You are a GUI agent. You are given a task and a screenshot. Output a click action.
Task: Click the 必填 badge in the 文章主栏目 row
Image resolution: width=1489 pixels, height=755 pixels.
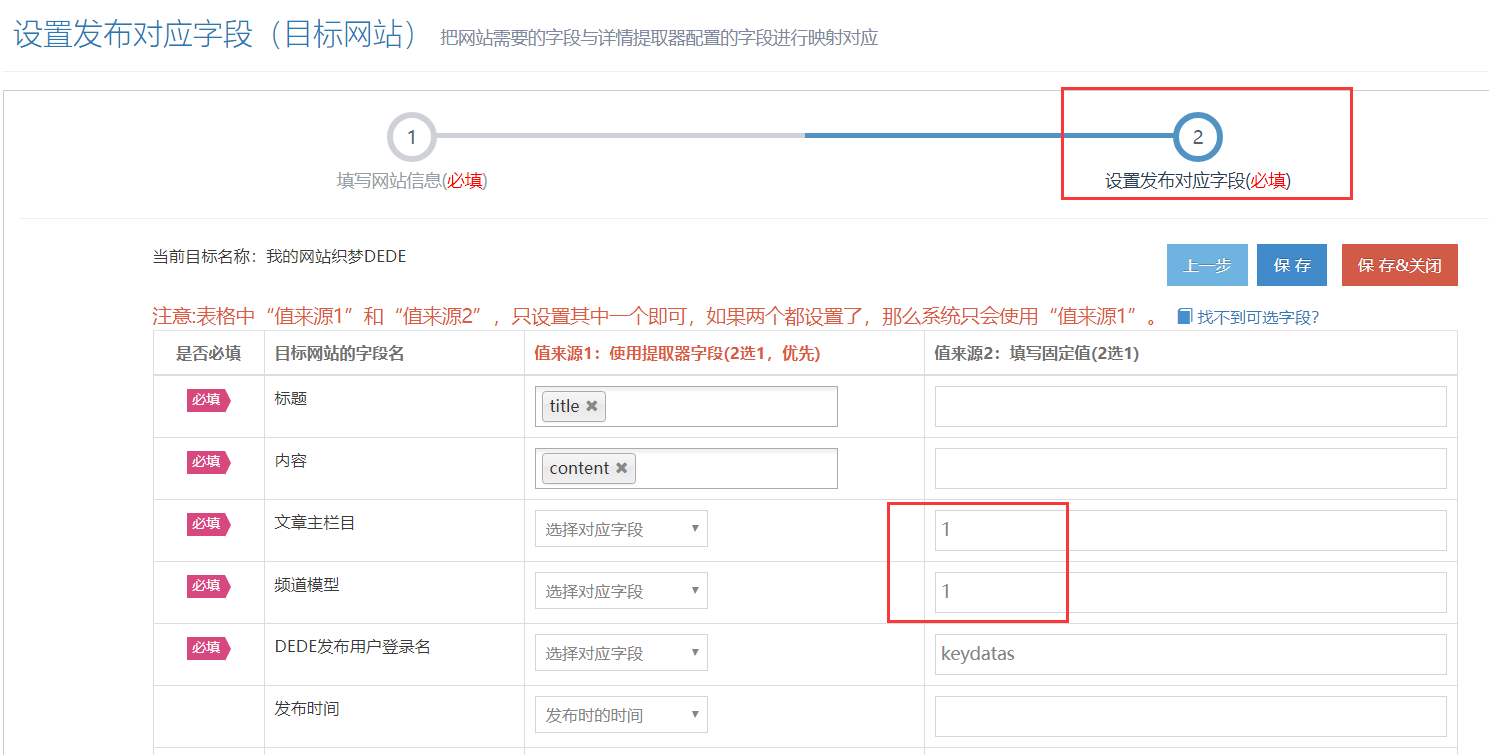pos(208,524)
